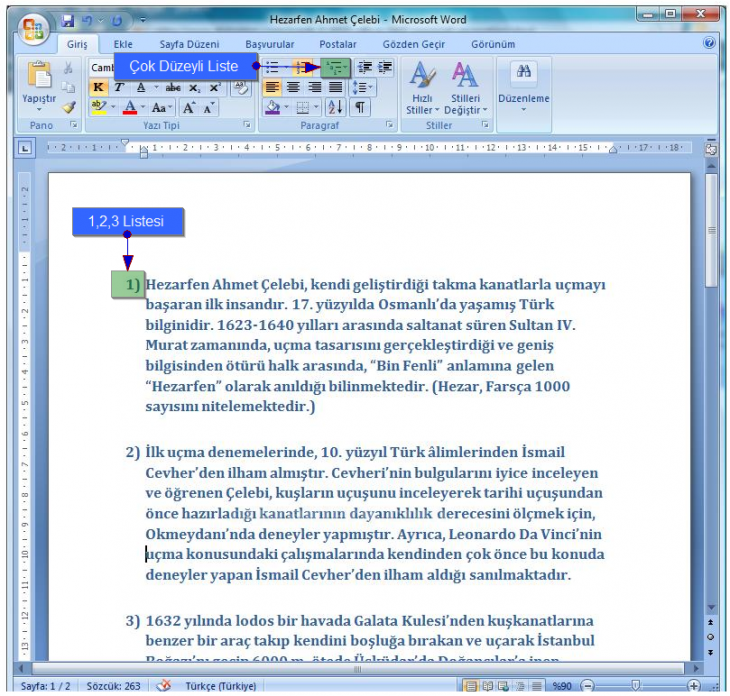The height and width of the screenshot is (696, 730).
Task: Toggle strikethrough (abc) formatting
Action: [x=173, y=88]
